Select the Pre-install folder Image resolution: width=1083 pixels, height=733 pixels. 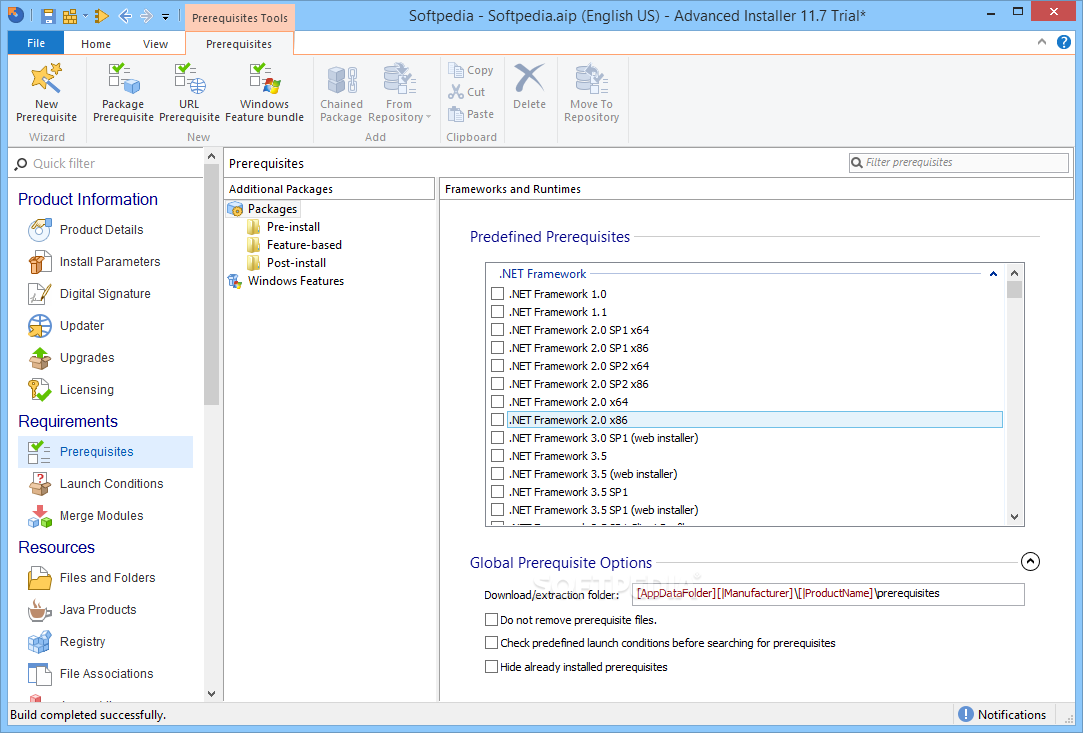(x=284, y=227)
